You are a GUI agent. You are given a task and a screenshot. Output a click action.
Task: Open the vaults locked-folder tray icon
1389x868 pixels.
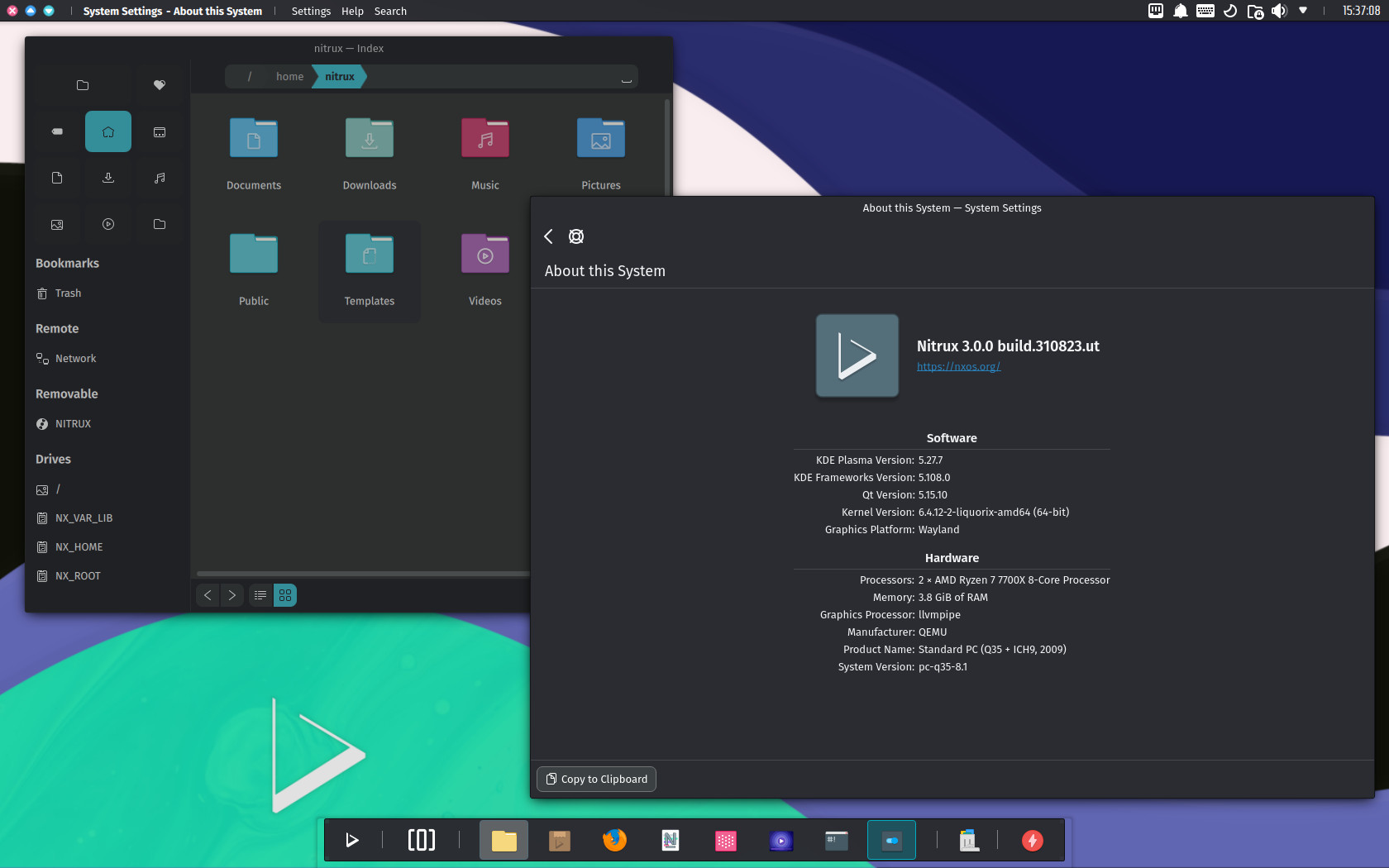pos(1255,12)
